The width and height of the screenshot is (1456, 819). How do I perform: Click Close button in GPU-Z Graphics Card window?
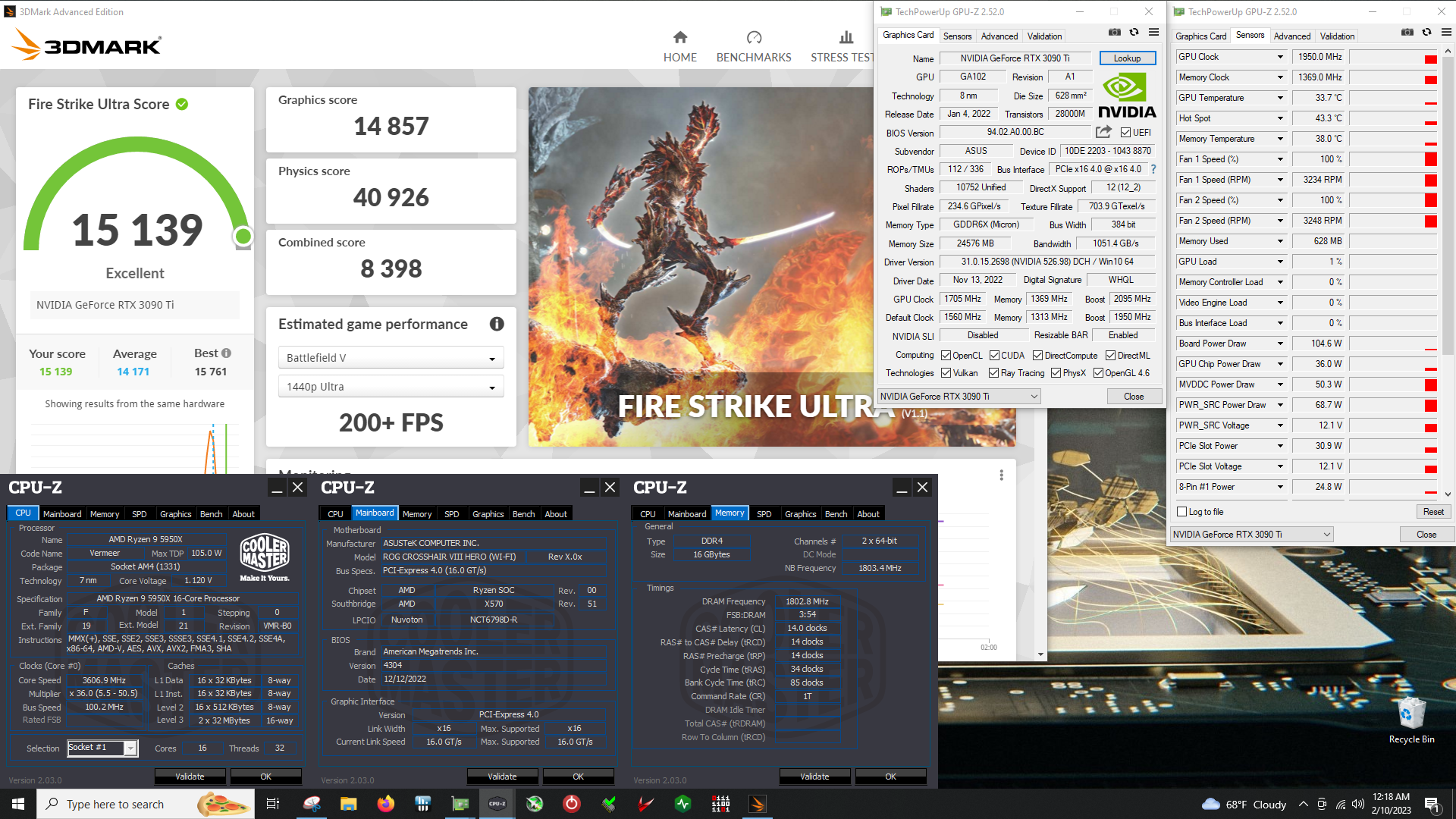pyautogui.click(x=1134, y=397)
